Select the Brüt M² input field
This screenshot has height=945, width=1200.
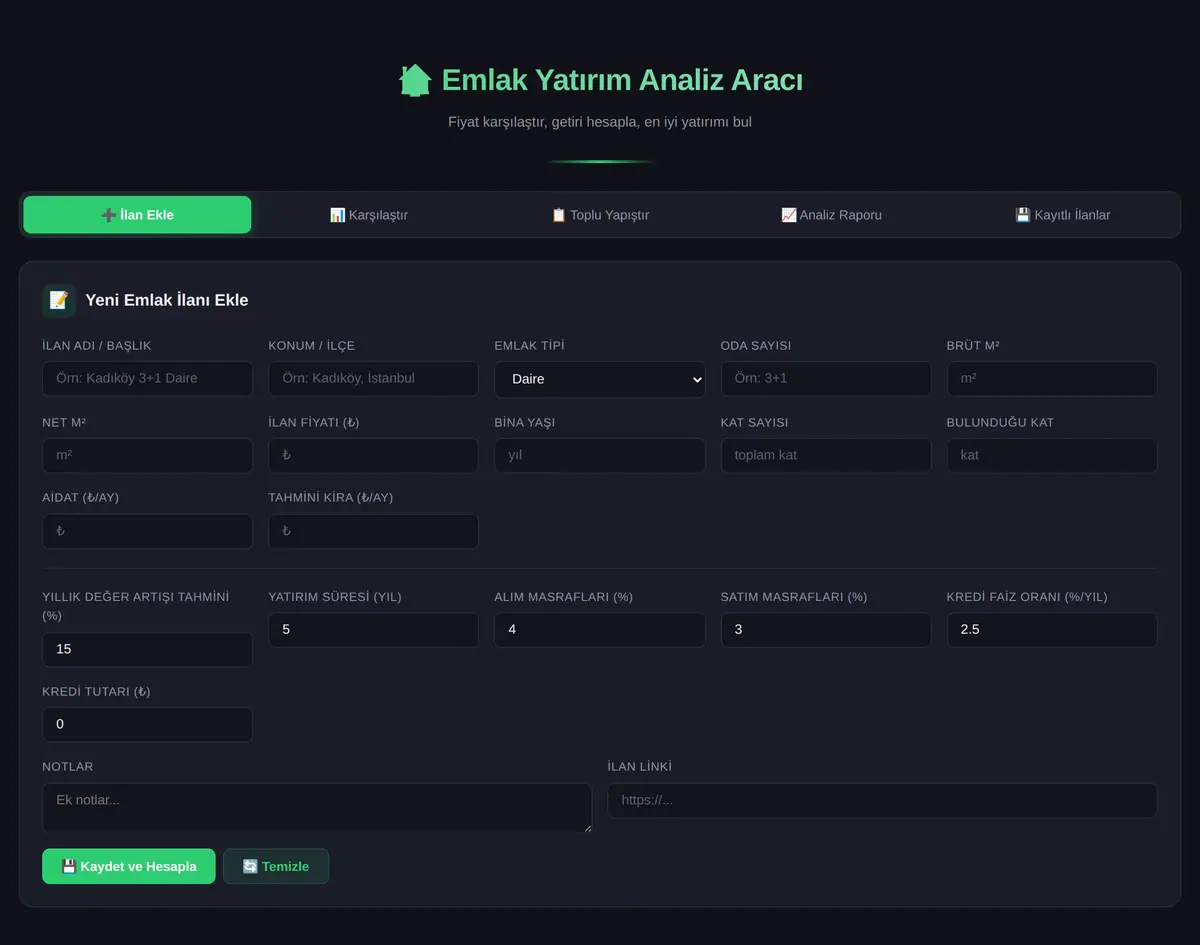[x=1052, y=379]
